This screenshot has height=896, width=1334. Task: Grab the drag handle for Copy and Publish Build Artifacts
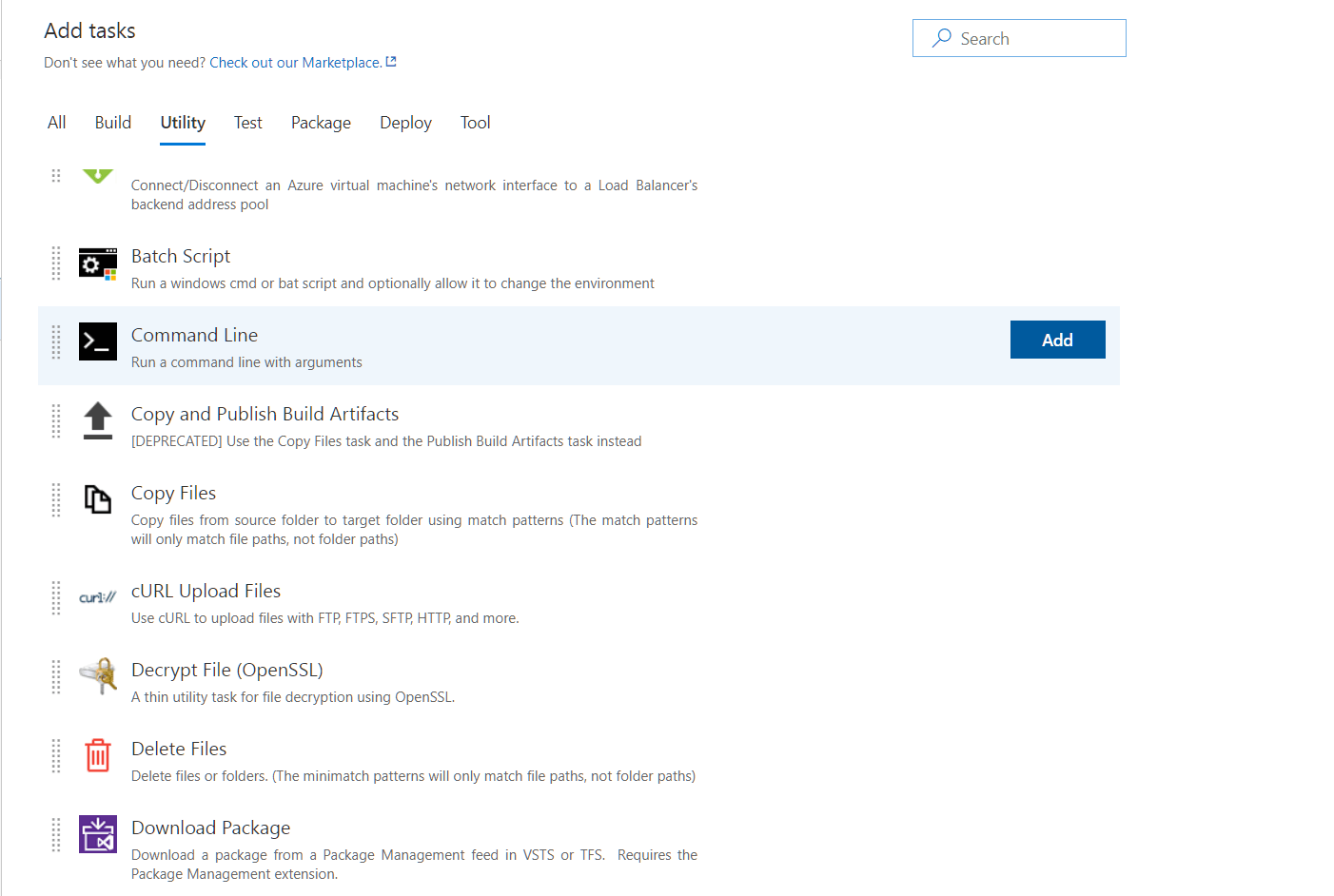click(56, 421)
